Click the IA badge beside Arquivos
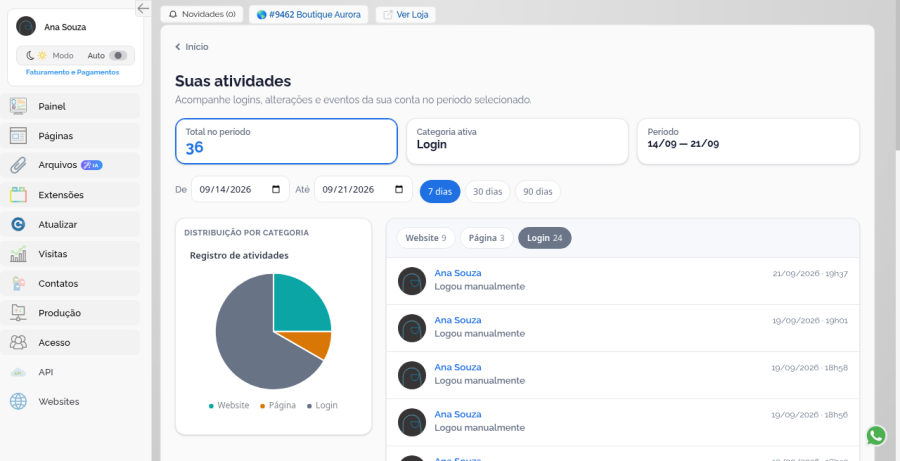900x461 pixels. (92, 165)
